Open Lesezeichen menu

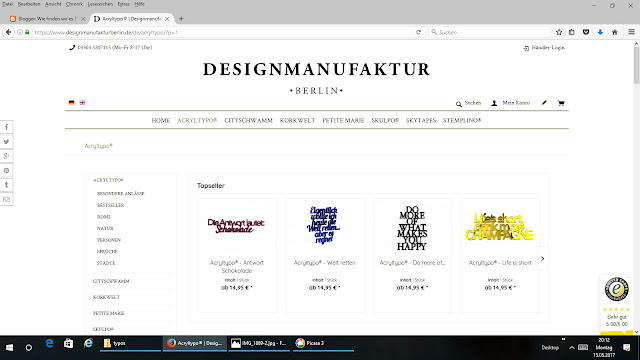pyautogui.click(x=100, y=4)
